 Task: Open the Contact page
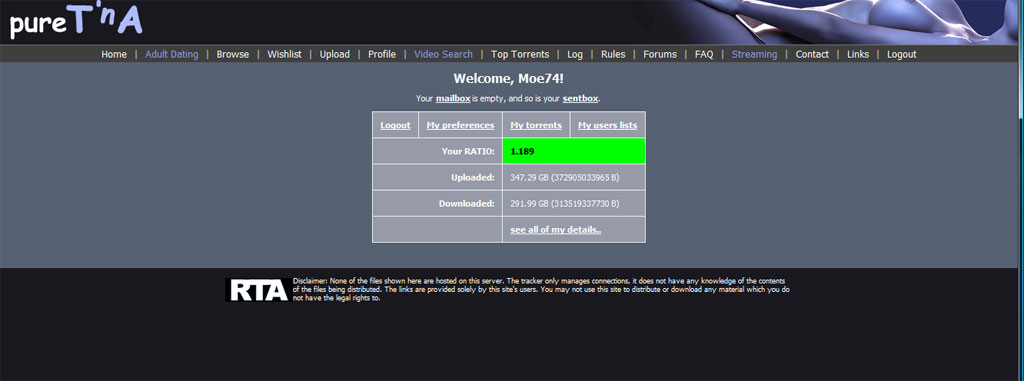point(812,54)
